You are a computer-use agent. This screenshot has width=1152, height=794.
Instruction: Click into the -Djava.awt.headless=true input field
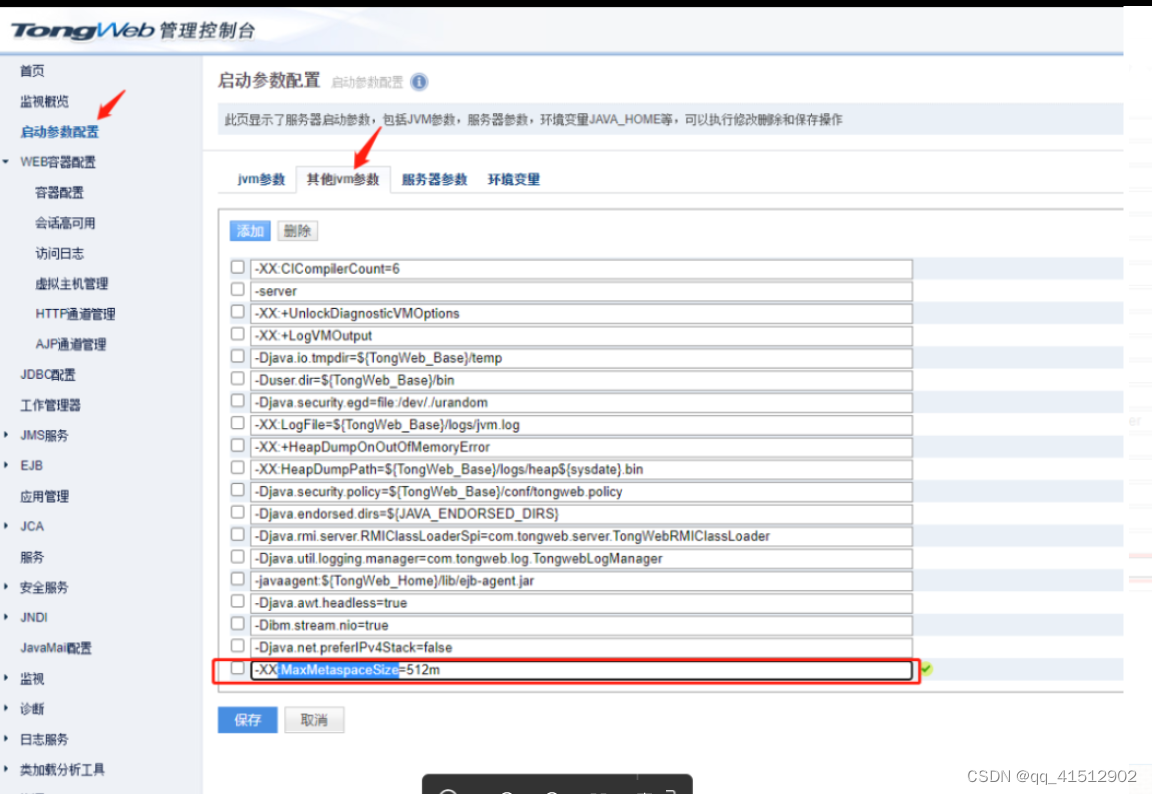581,603
